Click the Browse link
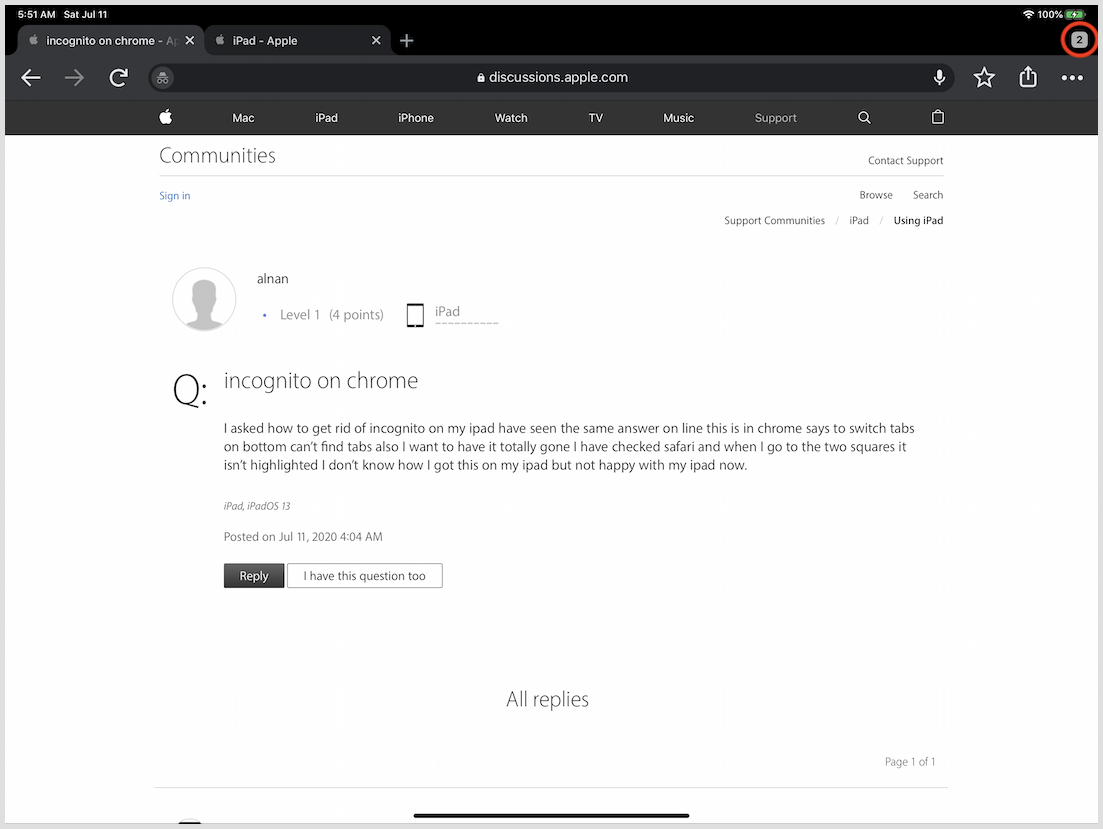 tap(876, 195)
